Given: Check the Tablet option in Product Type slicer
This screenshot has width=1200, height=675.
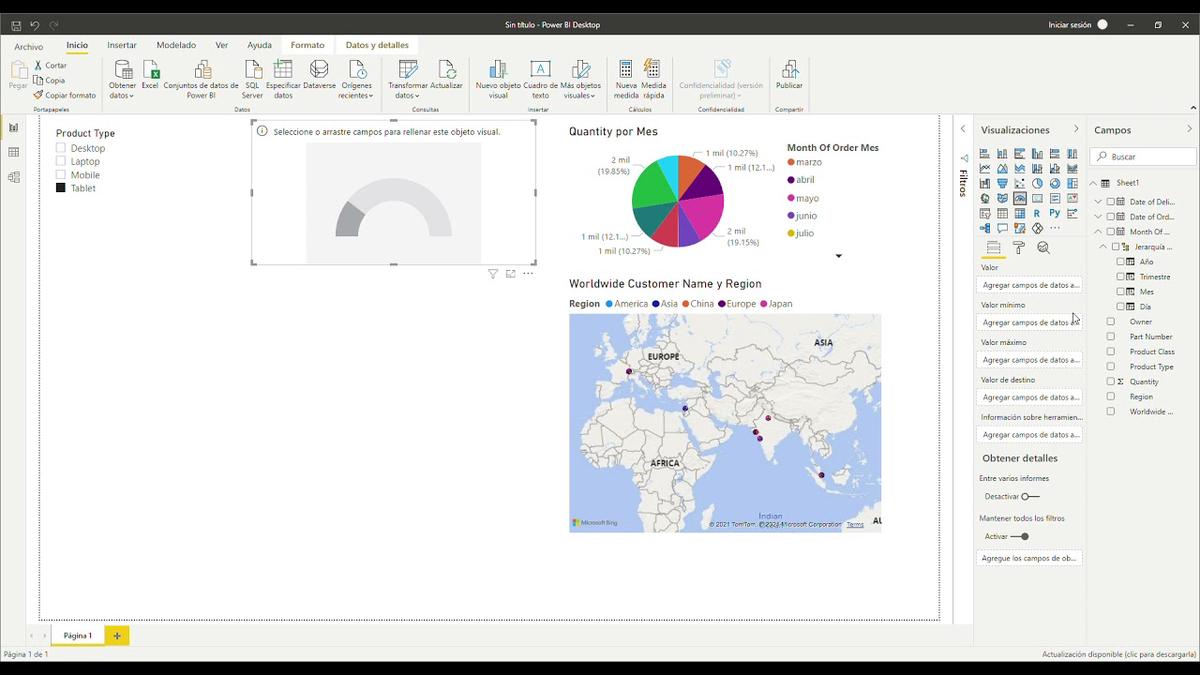Looking at the screenshot, I should click(x=62, y=188).
